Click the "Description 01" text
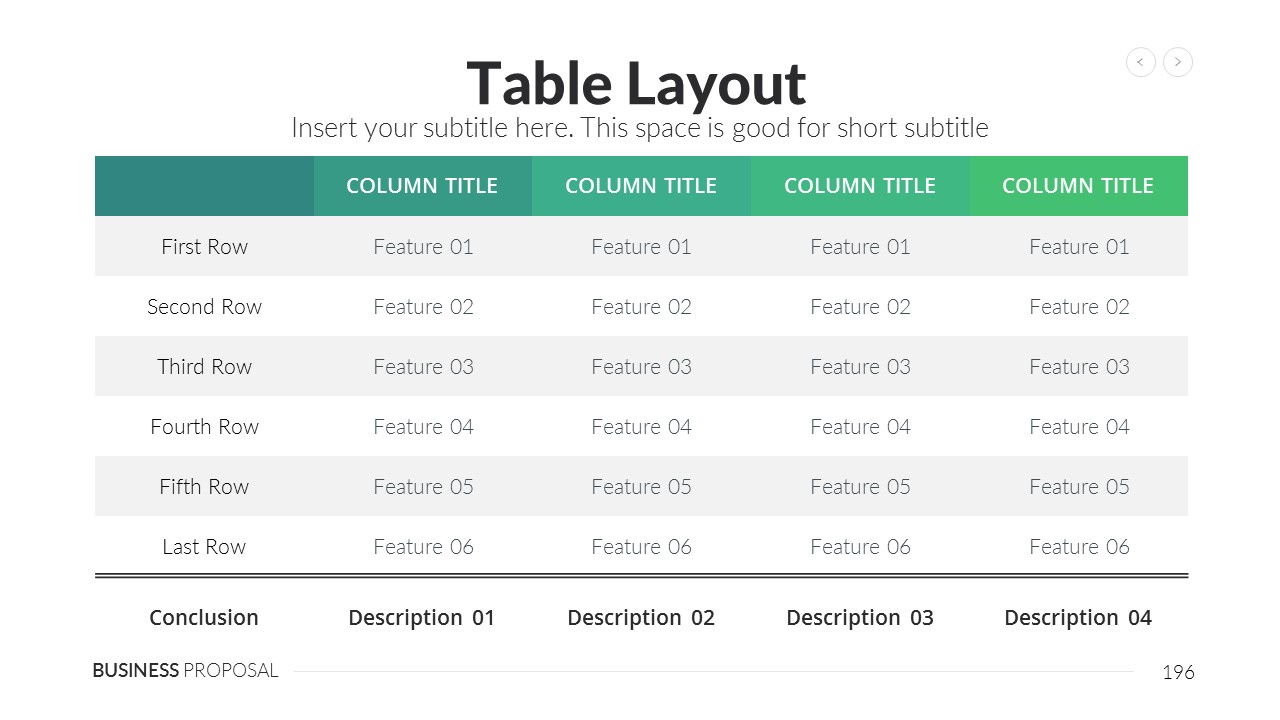 click(x=422, y=618)
